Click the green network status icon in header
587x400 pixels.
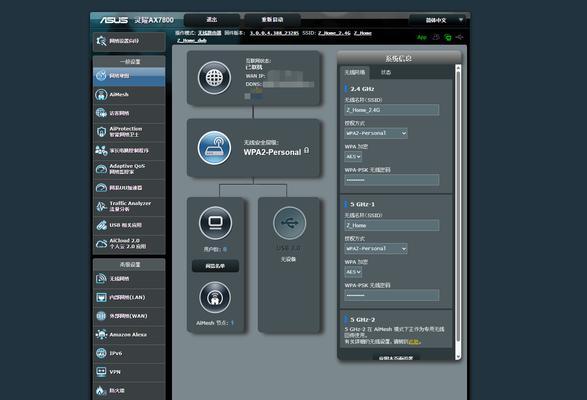point(448,37)
